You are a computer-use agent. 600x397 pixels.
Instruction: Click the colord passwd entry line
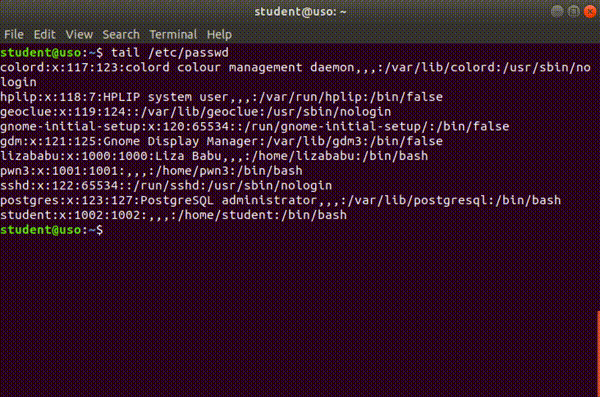(x=295, y=75)
